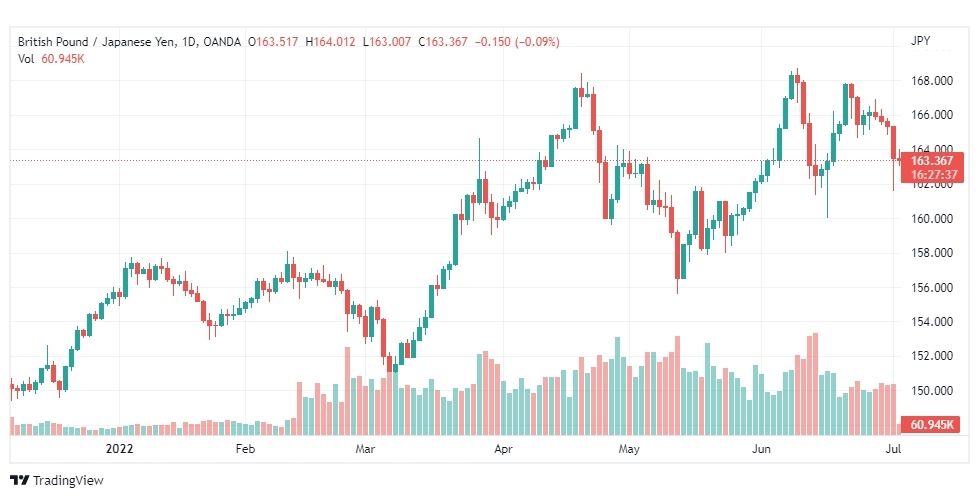Screen dimensions: 979x498
Task: Click the 168.000 price axis label
Action: [x=931, y=81]
